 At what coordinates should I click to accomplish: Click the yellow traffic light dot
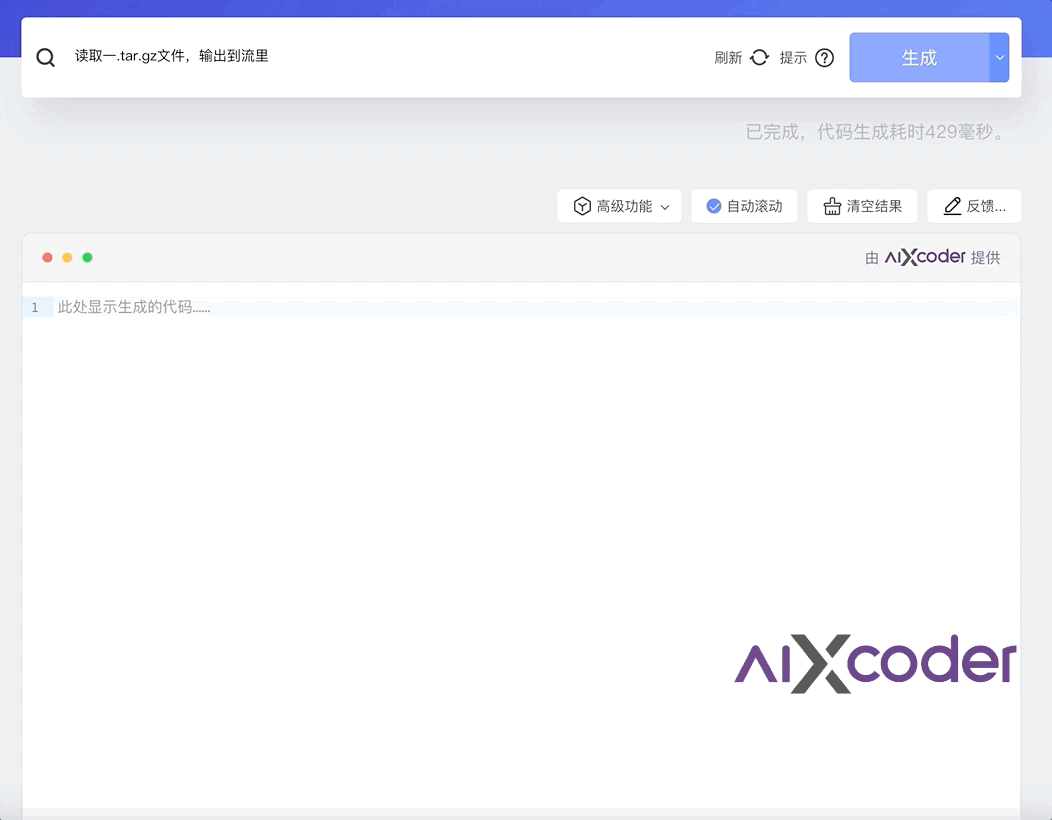click(67, 257)
